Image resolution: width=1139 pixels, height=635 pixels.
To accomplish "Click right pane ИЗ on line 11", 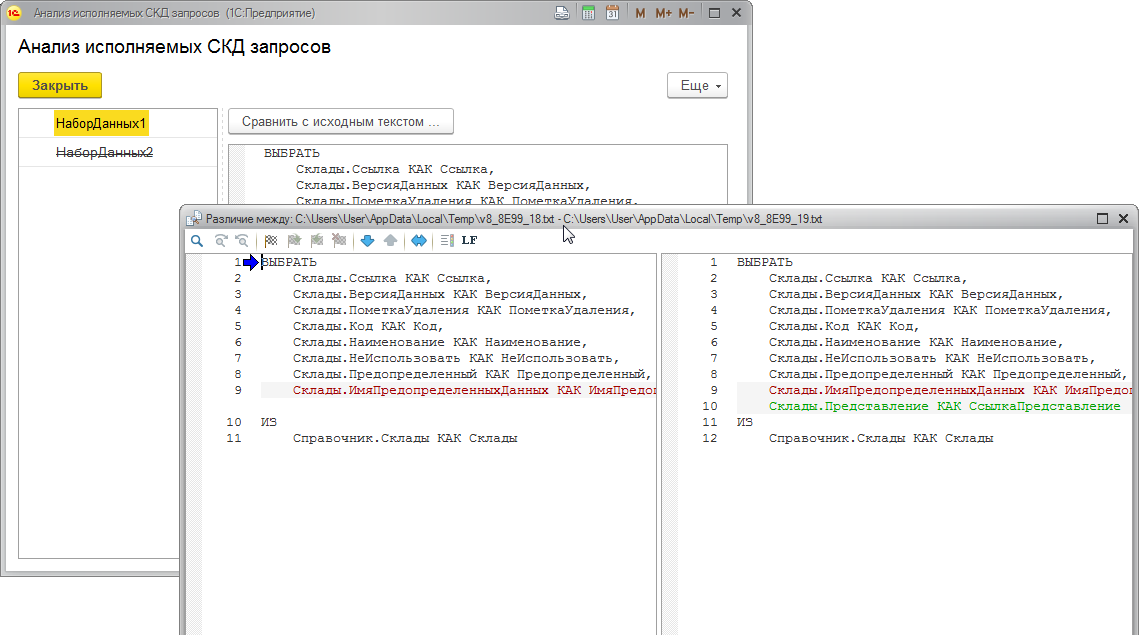I will click(x=745, y=422).
